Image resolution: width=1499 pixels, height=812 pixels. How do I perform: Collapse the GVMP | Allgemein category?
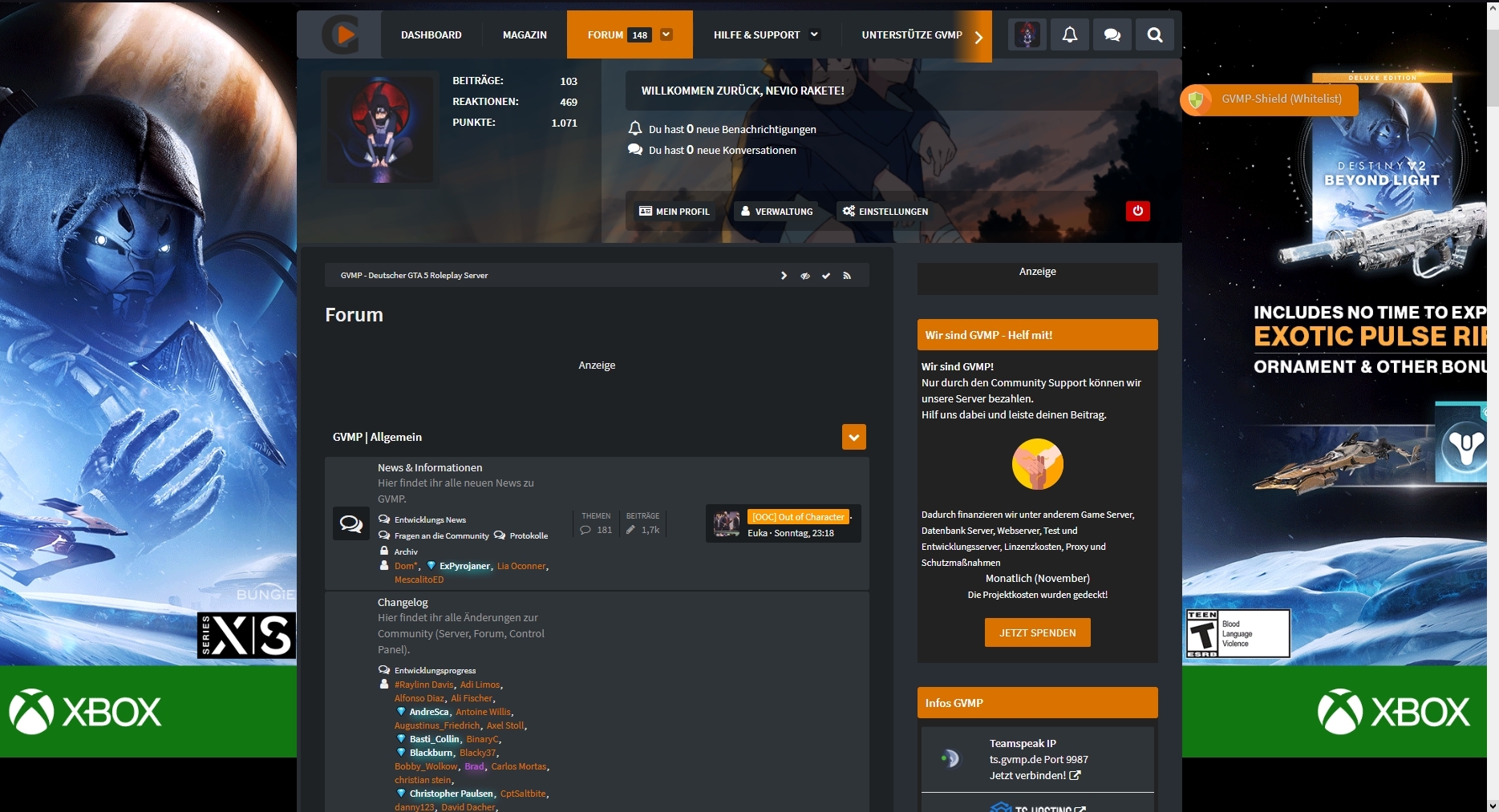point(854,437)
